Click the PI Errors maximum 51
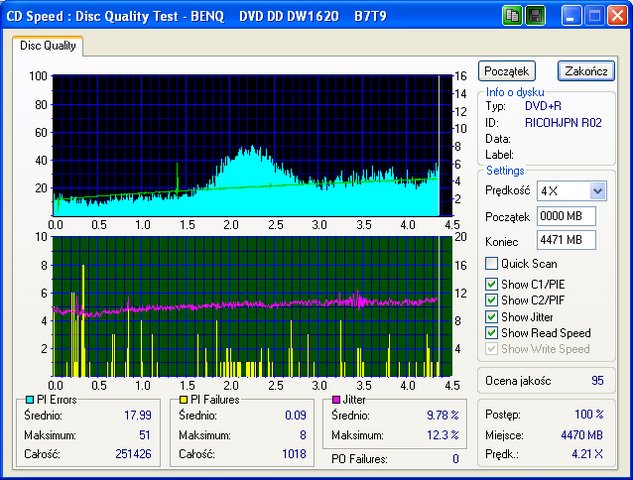The image size is (633, 480). [145, 435]
